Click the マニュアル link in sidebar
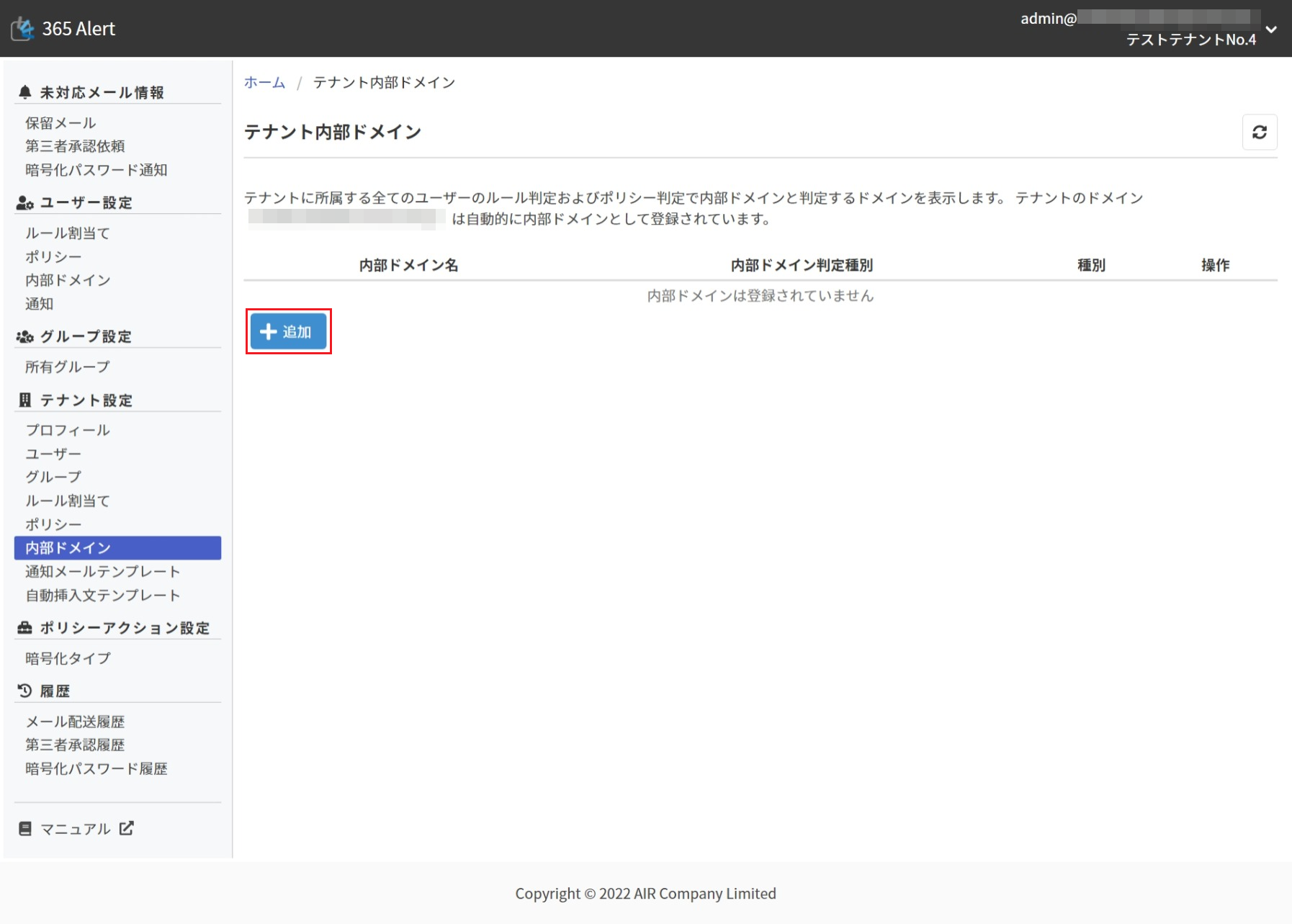Viewport: 1292px width, 924px height. pyautogui.click(x=75, y=829)
